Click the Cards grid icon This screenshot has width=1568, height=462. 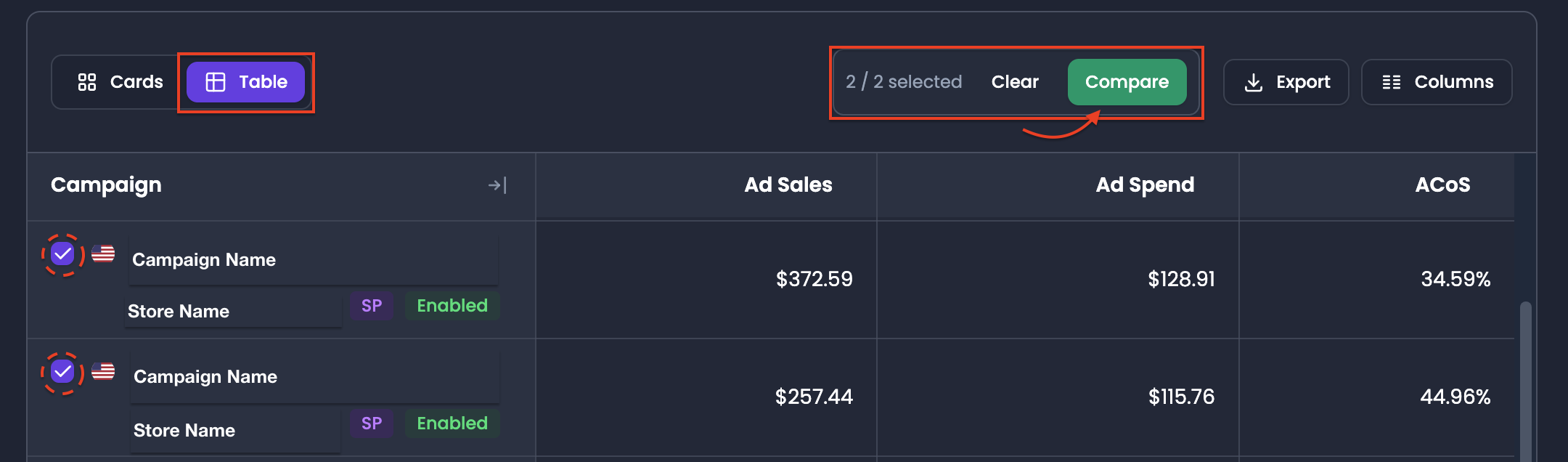coord(87,82)
